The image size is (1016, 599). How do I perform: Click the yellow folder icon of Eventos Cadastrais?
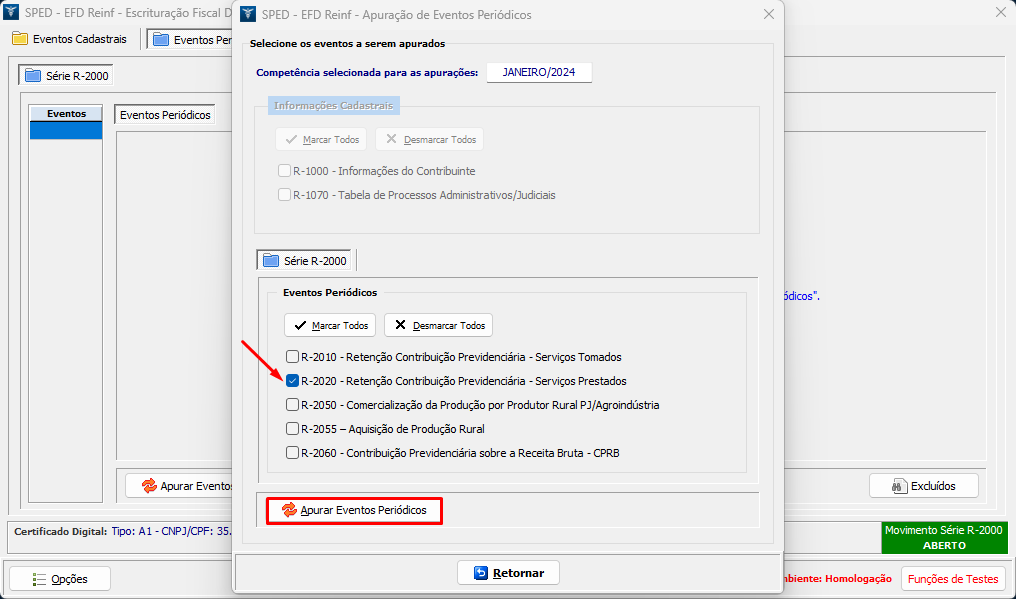coord(20,39)
